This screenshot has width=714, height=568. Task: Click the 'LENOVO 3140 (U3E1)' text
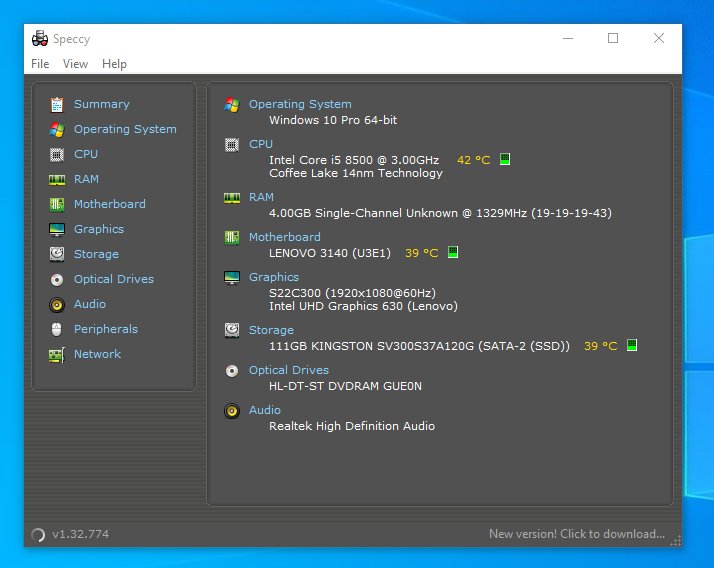330,253
